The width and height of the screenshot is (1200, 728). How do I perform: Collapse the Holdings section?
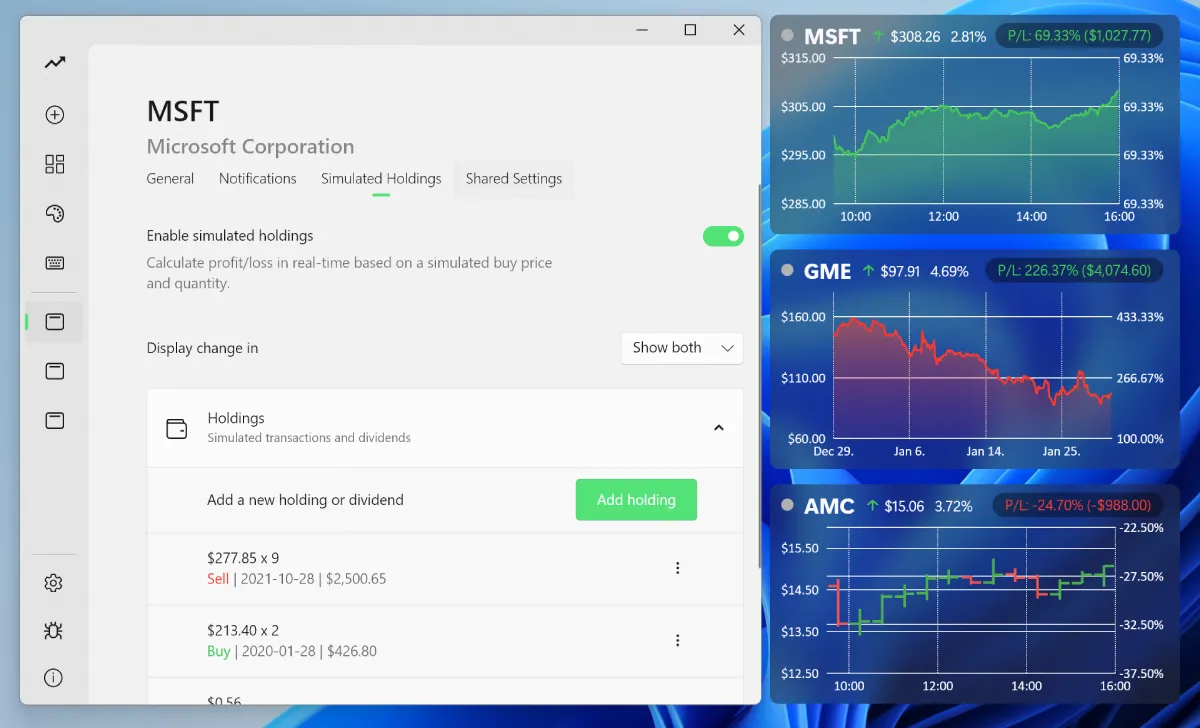coord(718,426)
